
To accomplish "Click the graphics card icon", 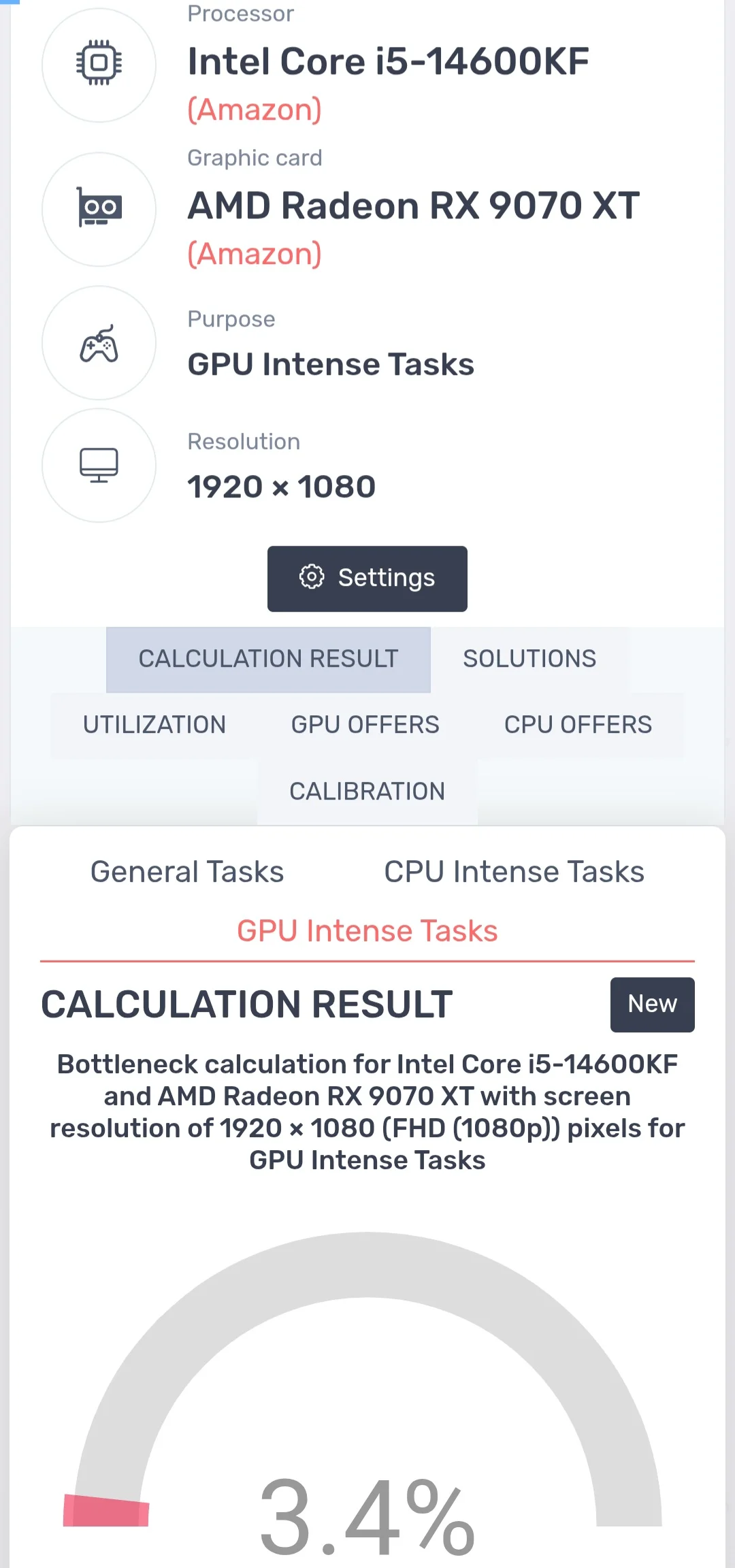I will pyautogui.click(x=99, y=208).
